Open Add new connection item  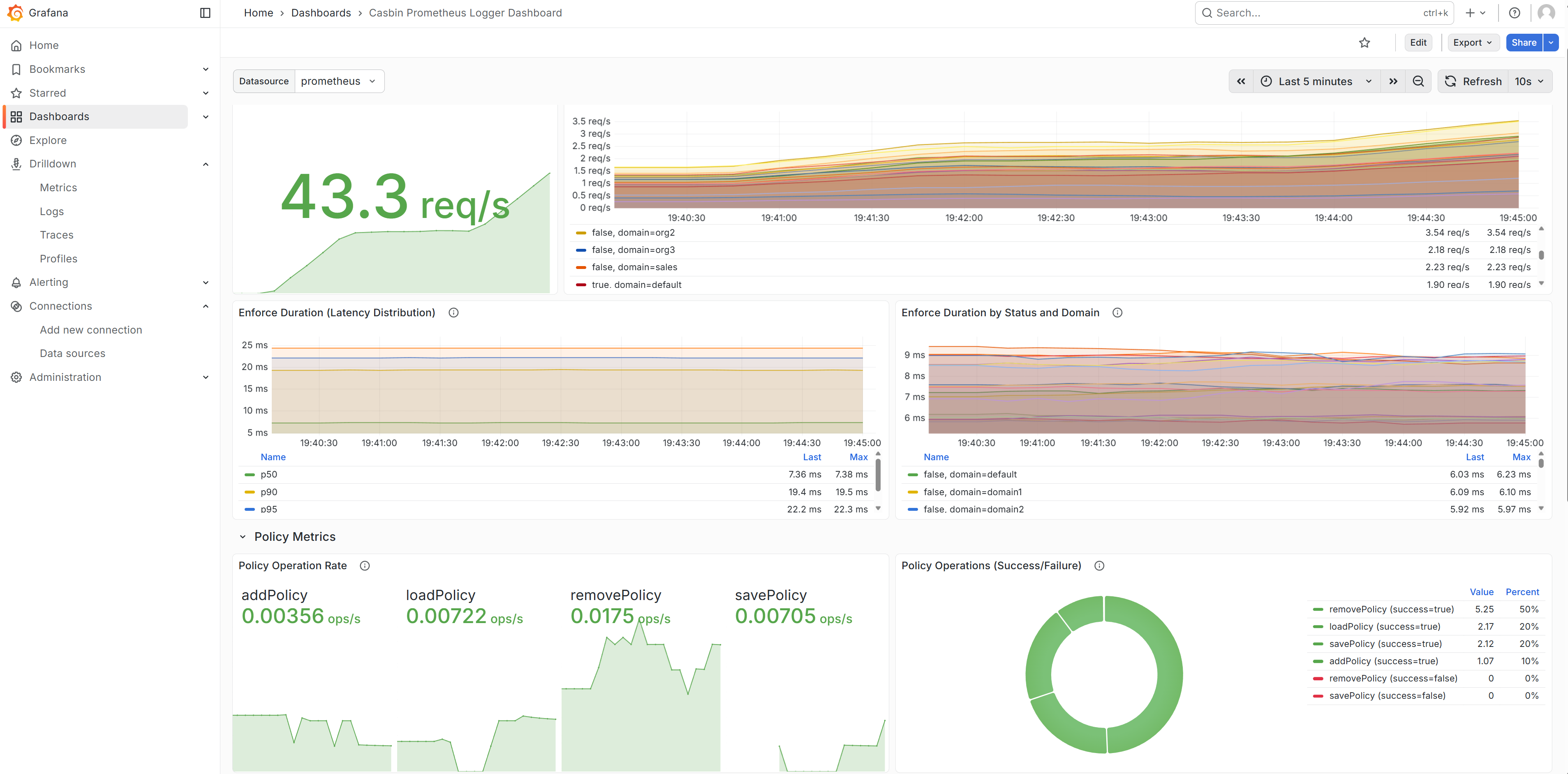[x=91, y=330]
